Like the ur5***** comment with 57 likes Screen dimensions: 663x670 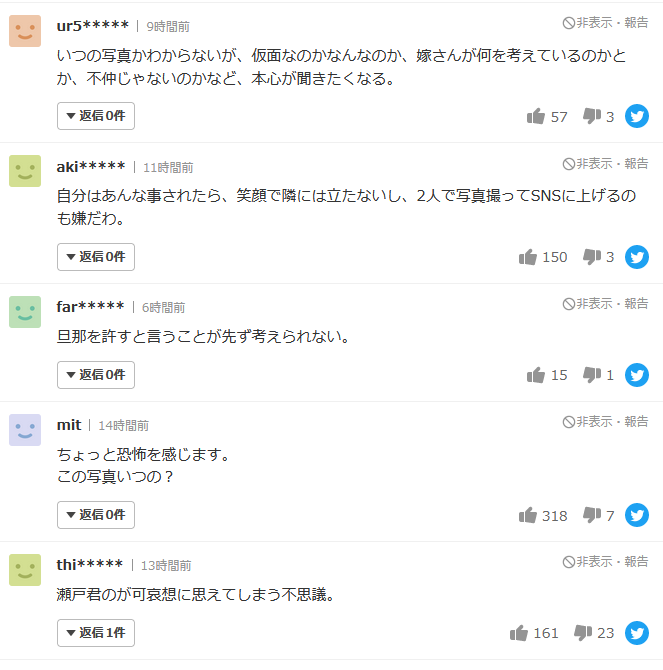536,117
